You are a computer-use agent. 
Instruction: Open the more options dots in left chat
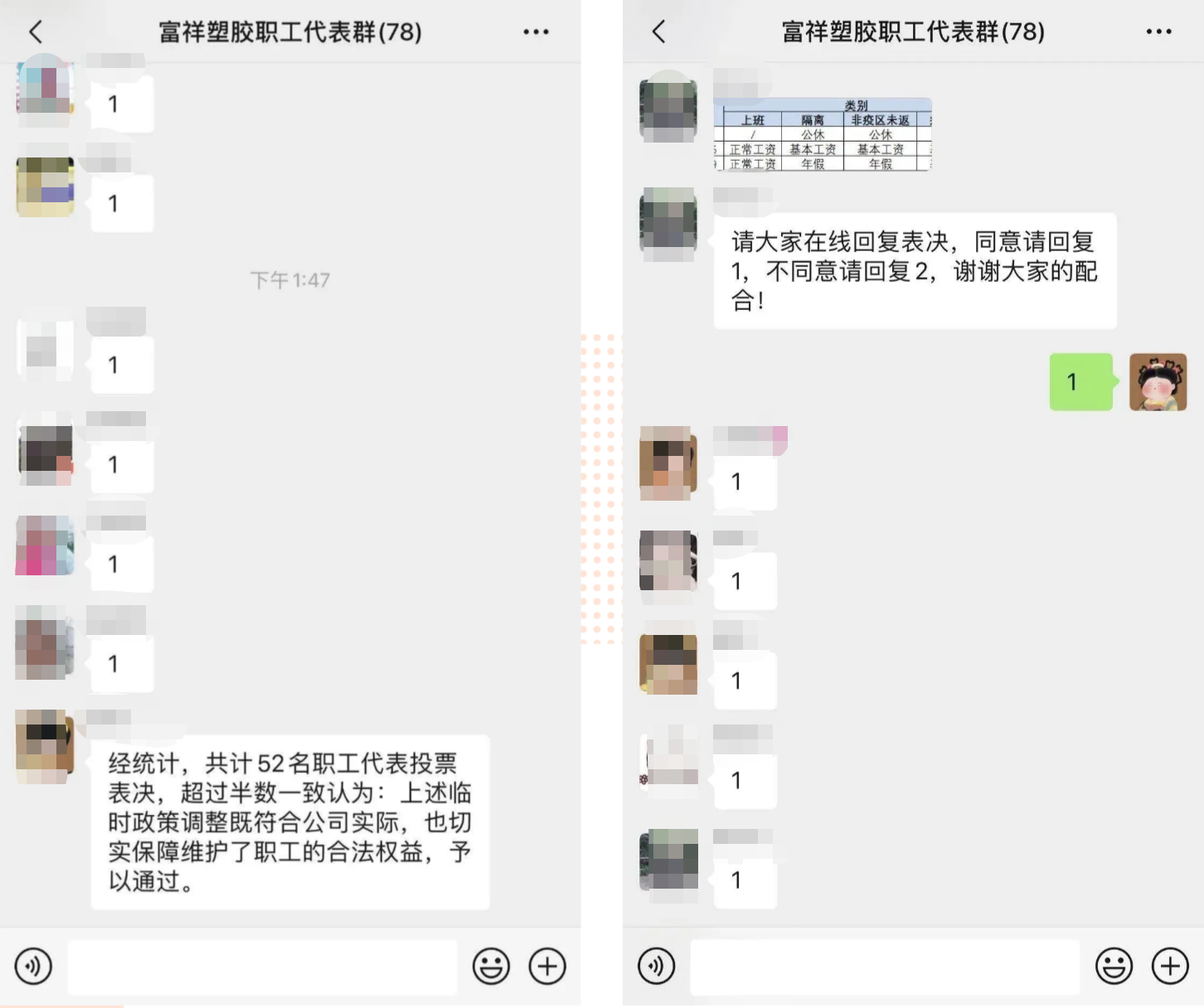536,31
